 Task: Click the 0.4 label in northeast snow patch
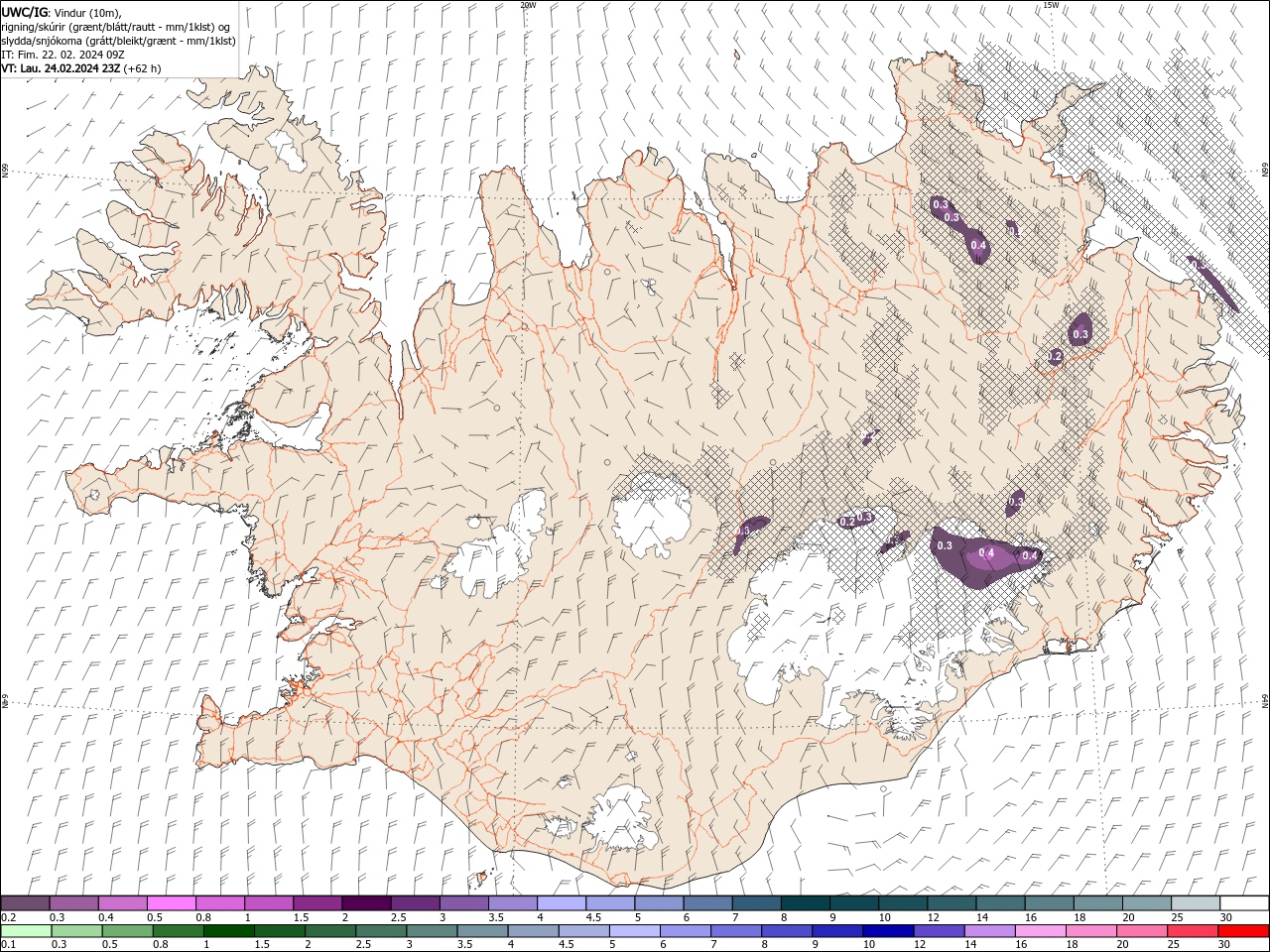click(978, 245)
